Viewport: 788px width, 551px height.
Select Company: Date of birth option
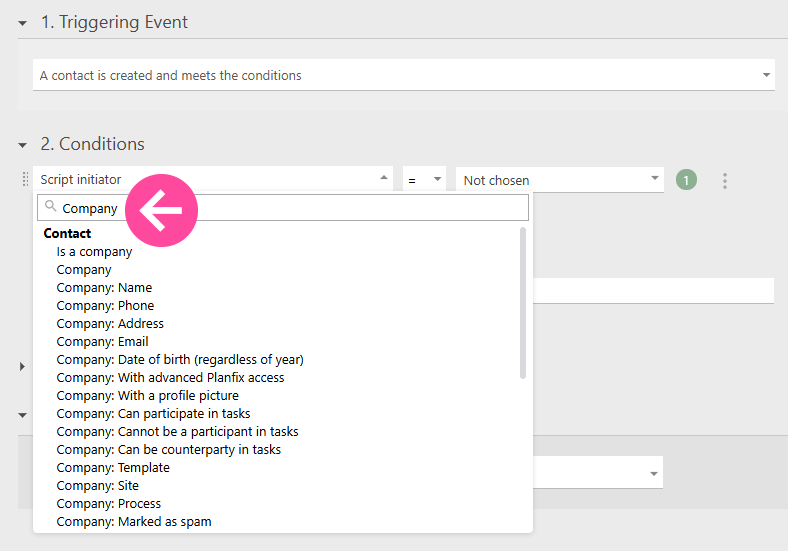point(180,360)
